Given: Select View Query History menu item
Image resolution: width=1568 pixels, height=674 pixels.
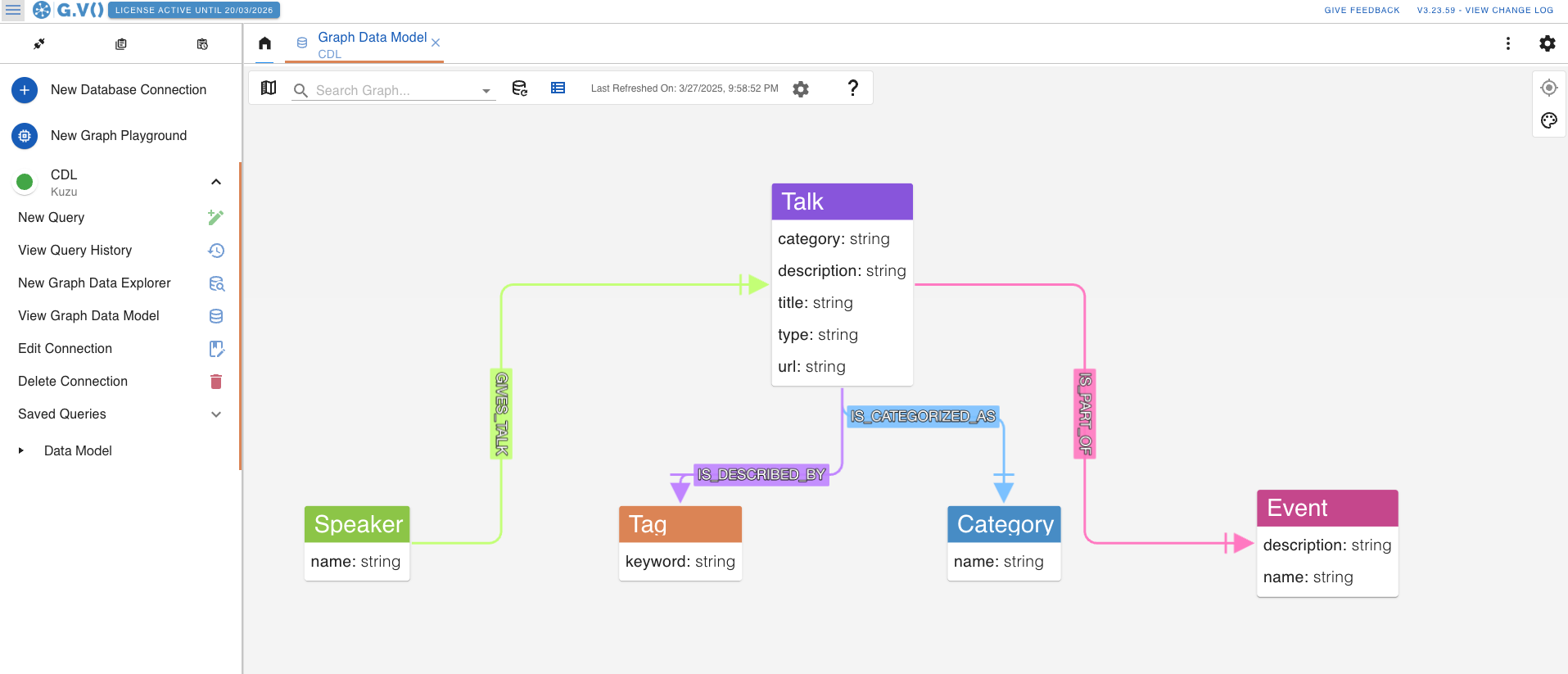Looking at the screenshot, I should 75,251.
